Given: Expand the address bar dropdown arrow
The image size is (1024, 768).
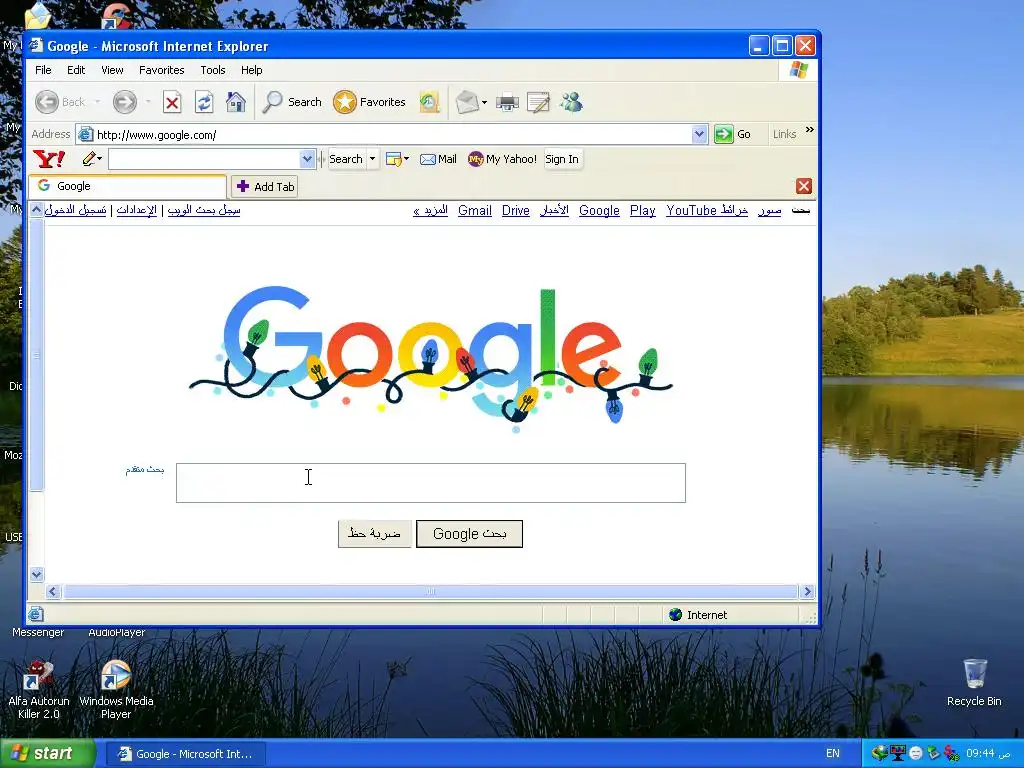Looking at the screenshot, I should coord(699,135).
